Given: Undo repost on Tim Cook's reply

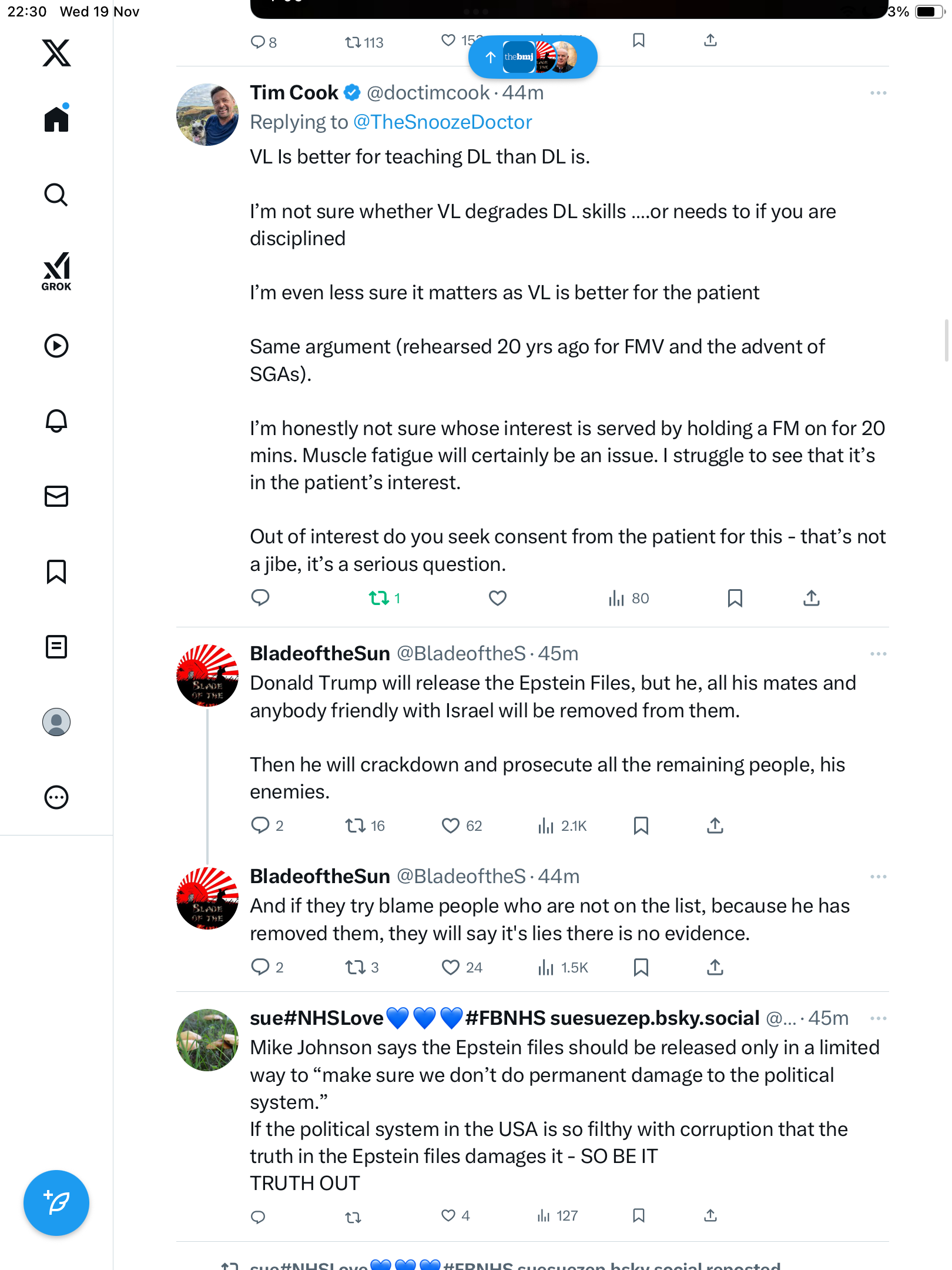Looking at the screenshot, I should click(x=379, y=598).
